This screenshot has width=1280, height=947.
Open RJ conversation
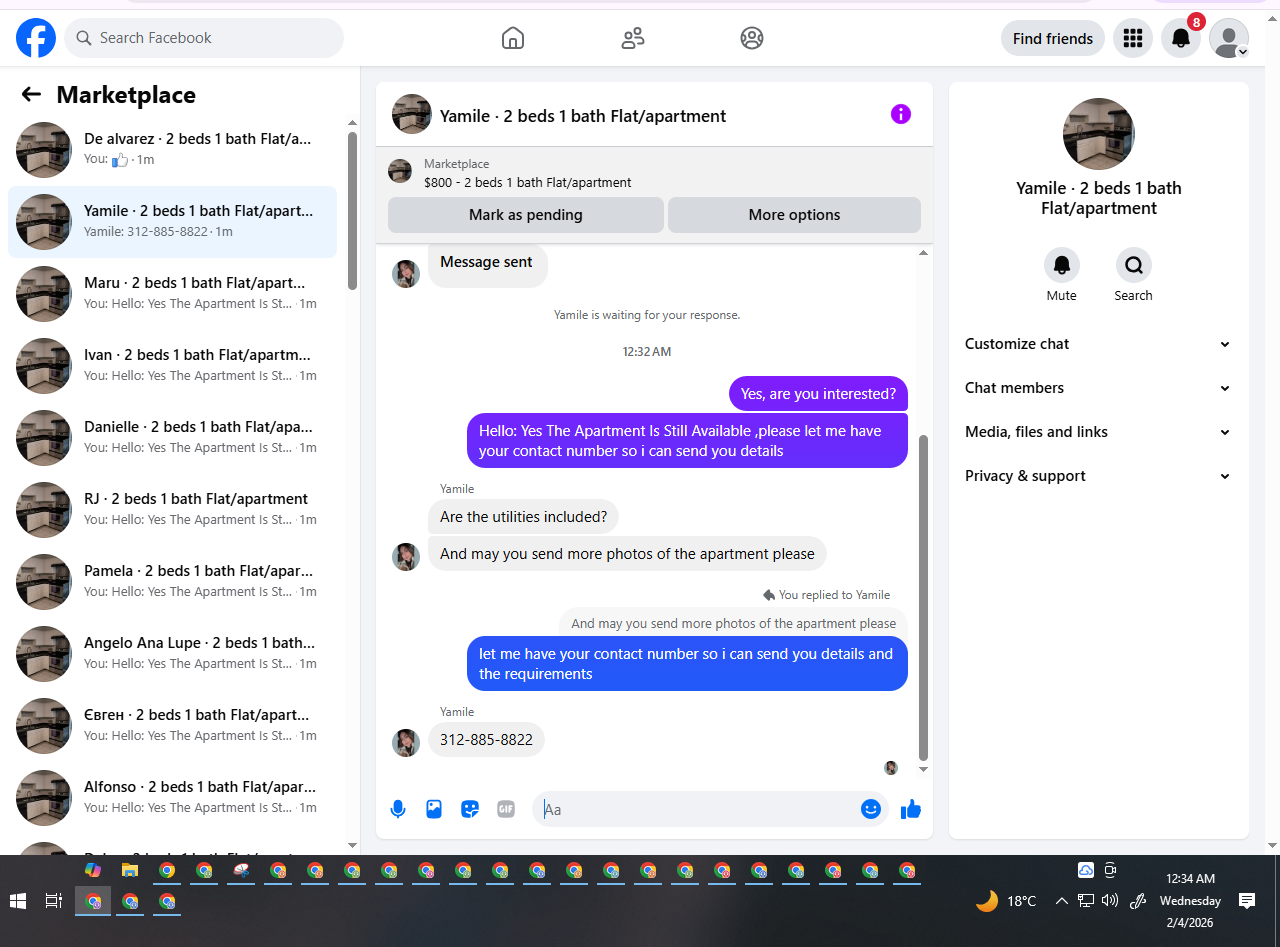(172, 510)
